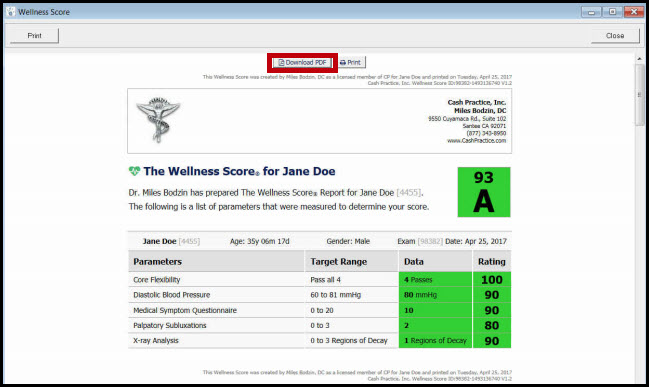Select the X-ray Analysis row label

tap(156, 341)
